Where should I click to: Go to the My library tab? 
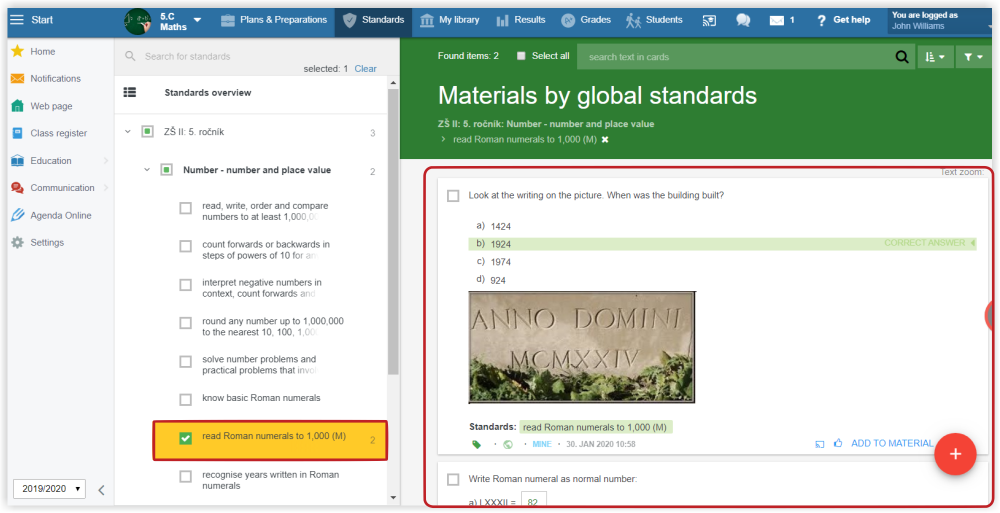coord(450,20)
